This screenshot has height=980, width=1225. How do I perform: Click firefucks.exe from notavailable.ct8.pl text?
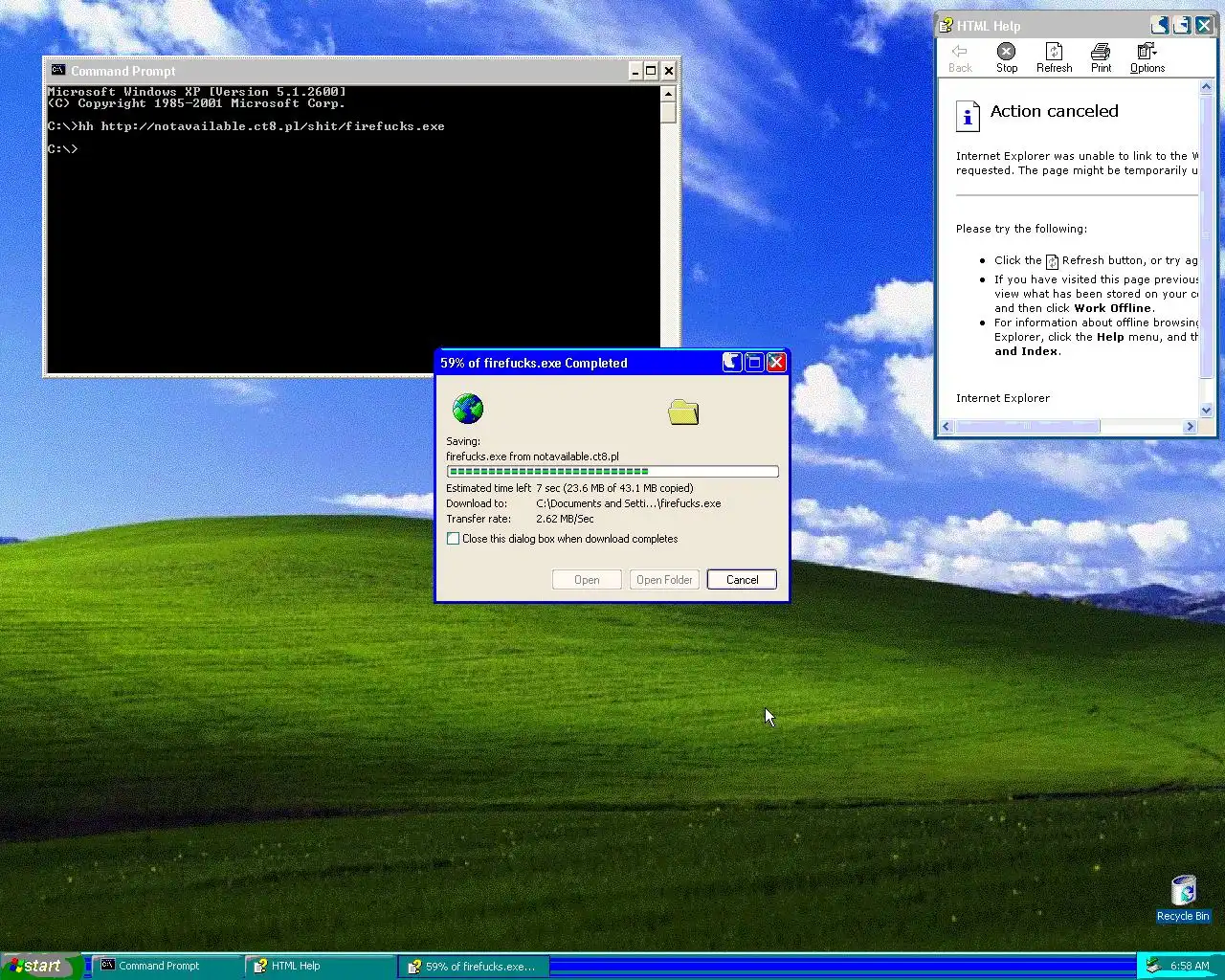[532, 457]
